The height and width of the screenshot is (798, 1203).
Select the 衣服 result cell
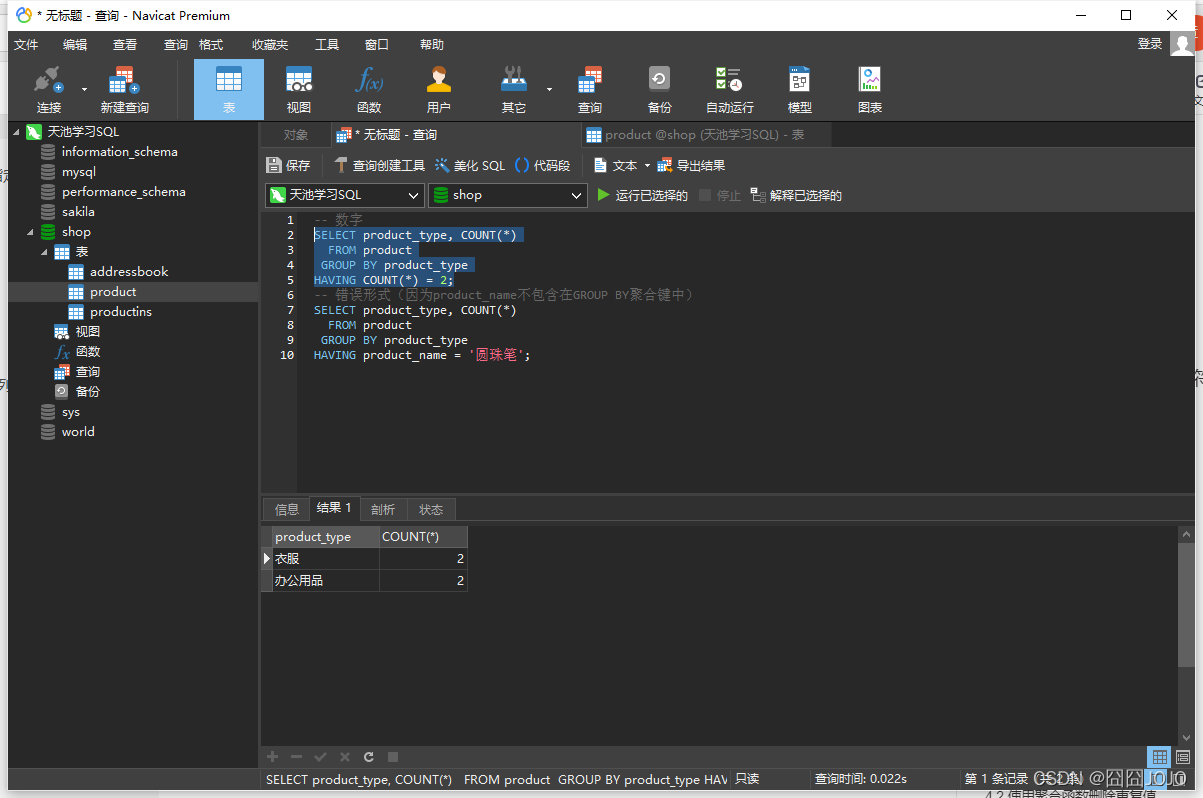(325, 559)
